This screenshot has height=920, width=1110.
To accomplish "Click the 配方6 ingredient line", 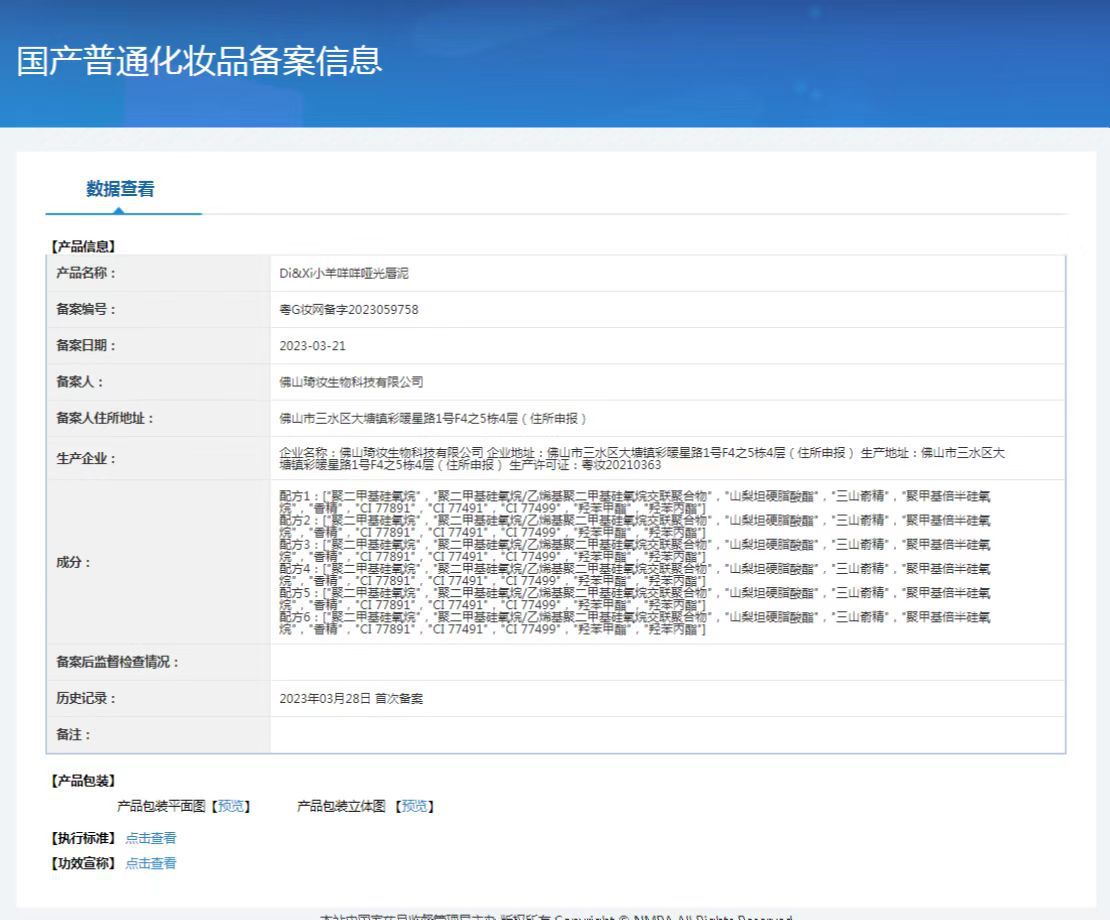I will click(x=635, y=623).
